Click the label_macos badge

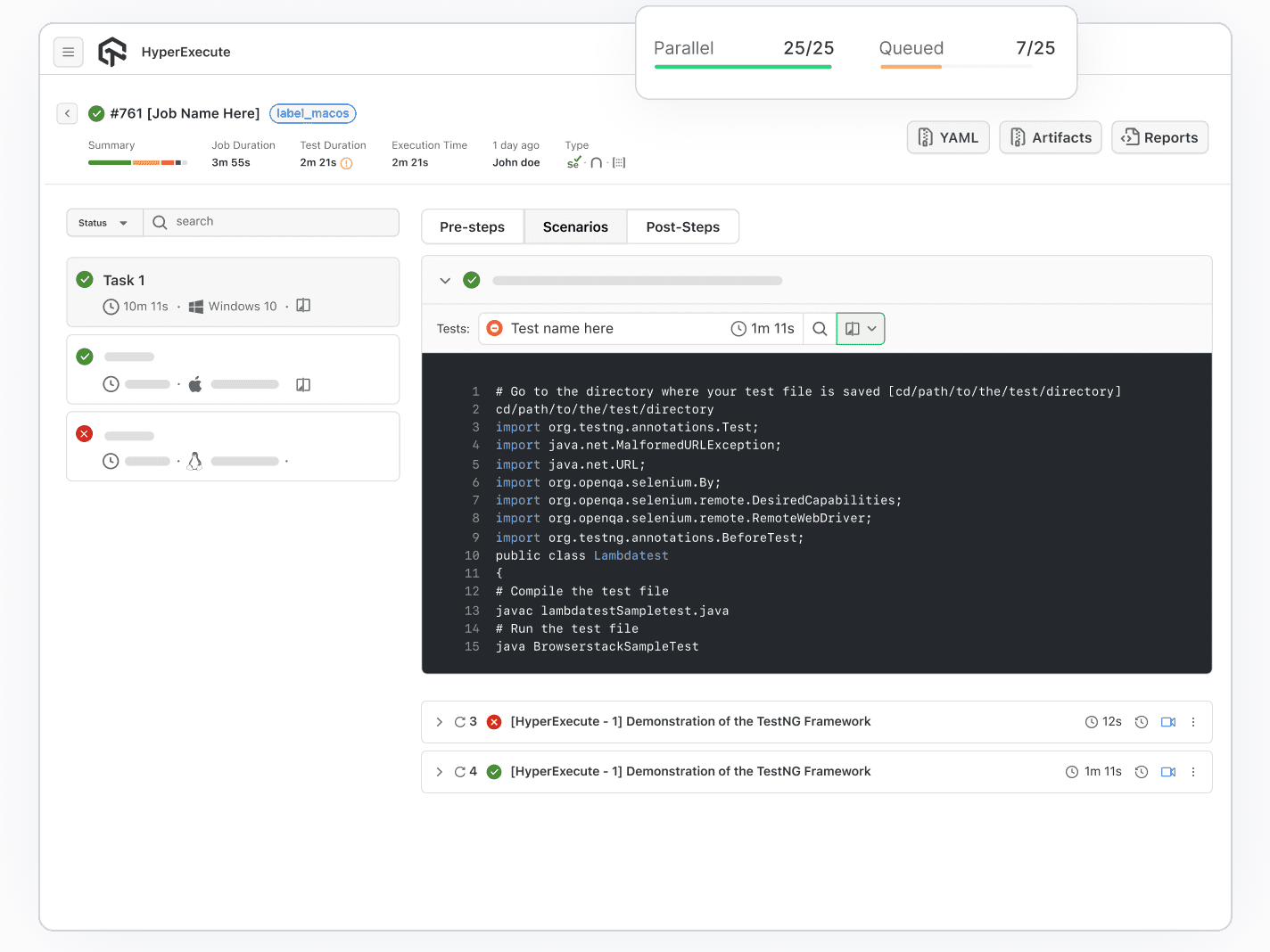[312, 113]
